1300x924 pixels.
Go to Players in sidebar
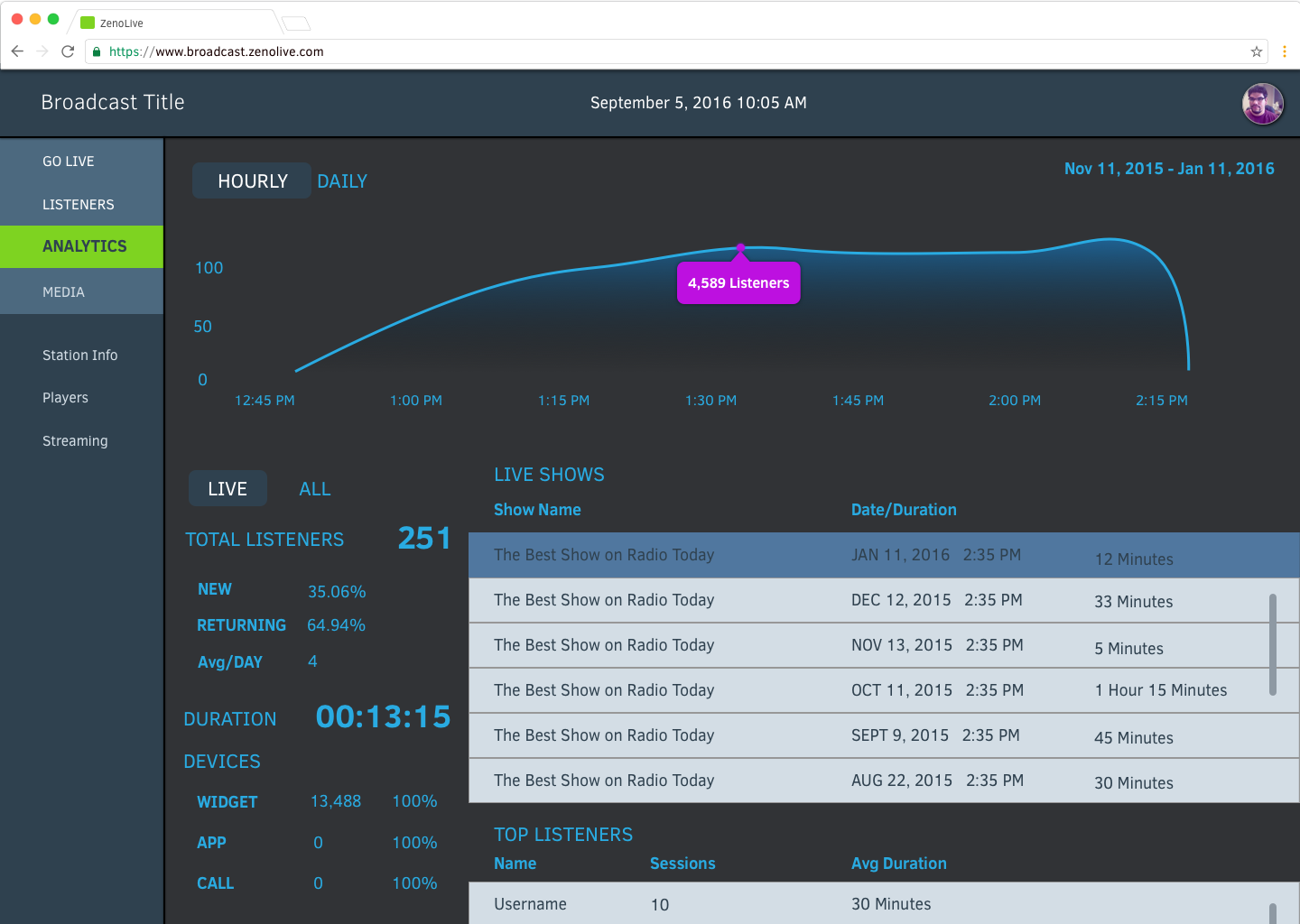coord(65,398)
